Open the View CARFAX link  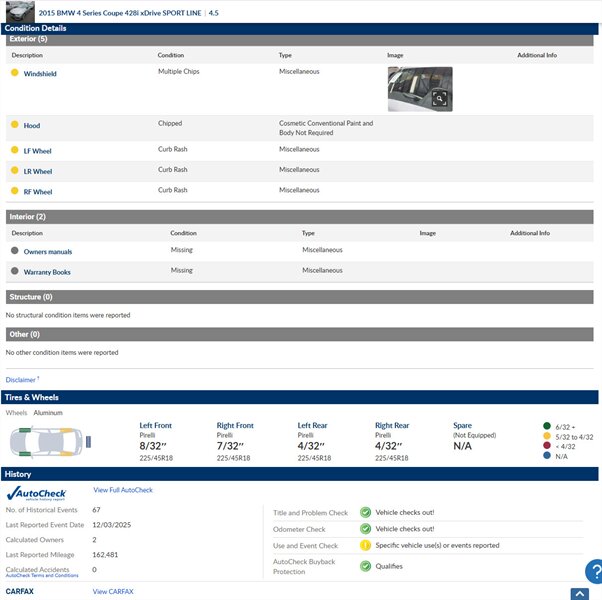[113, 592]
